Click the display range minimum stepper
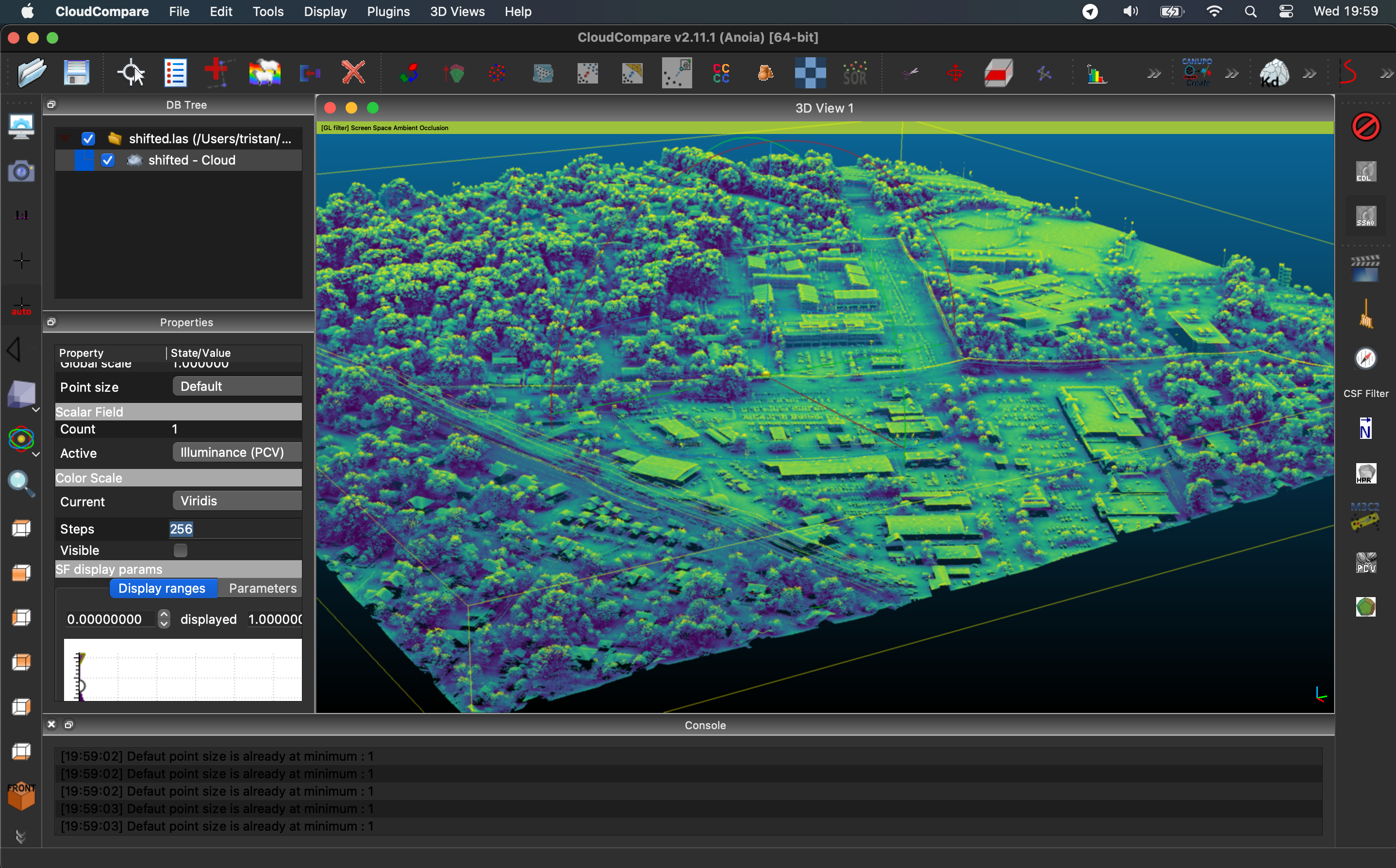1396x868 pixels. [x=164, y=619]
